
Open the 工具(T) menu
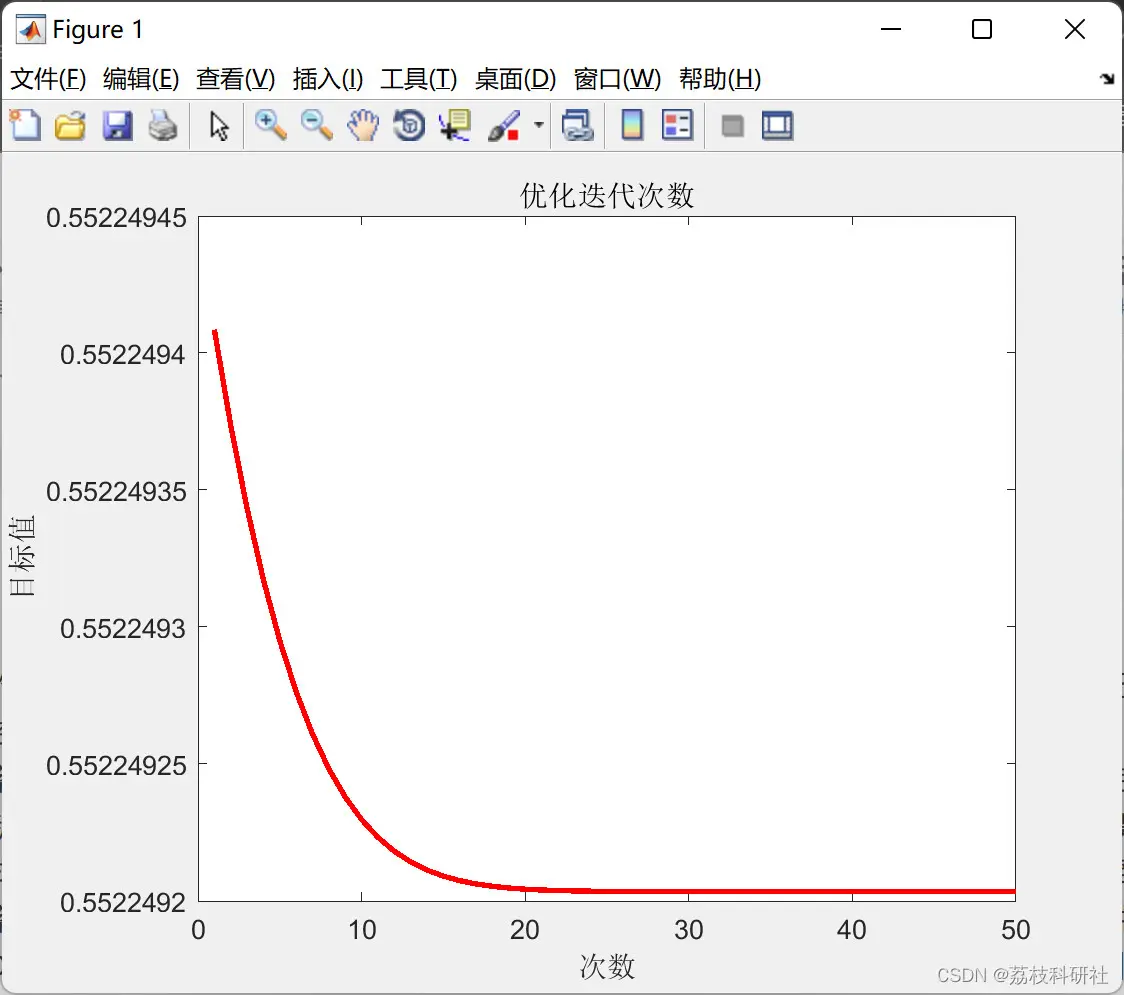click(419, 79)
